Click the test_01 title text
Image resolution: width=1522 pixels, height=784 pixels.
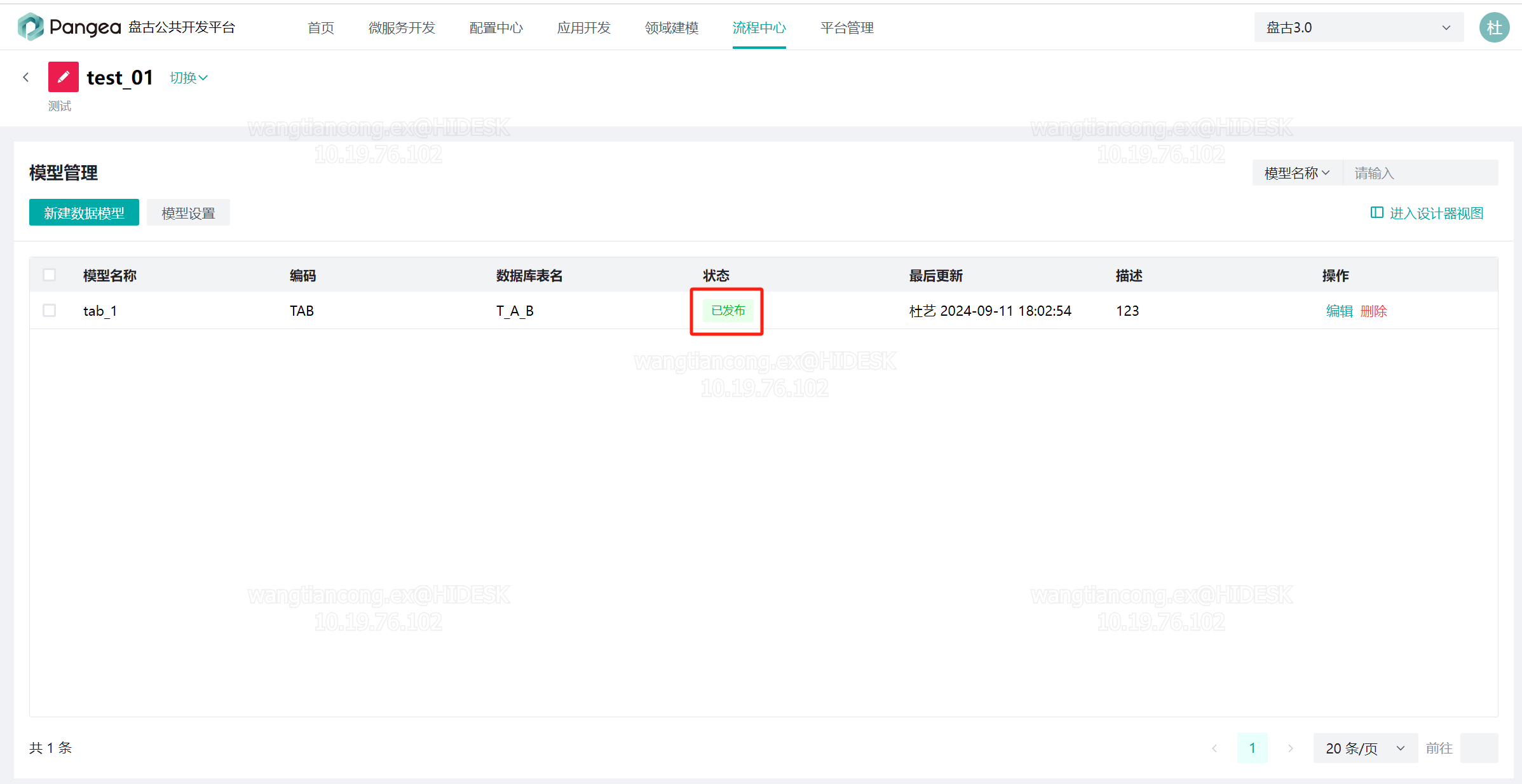coord(120,78)
